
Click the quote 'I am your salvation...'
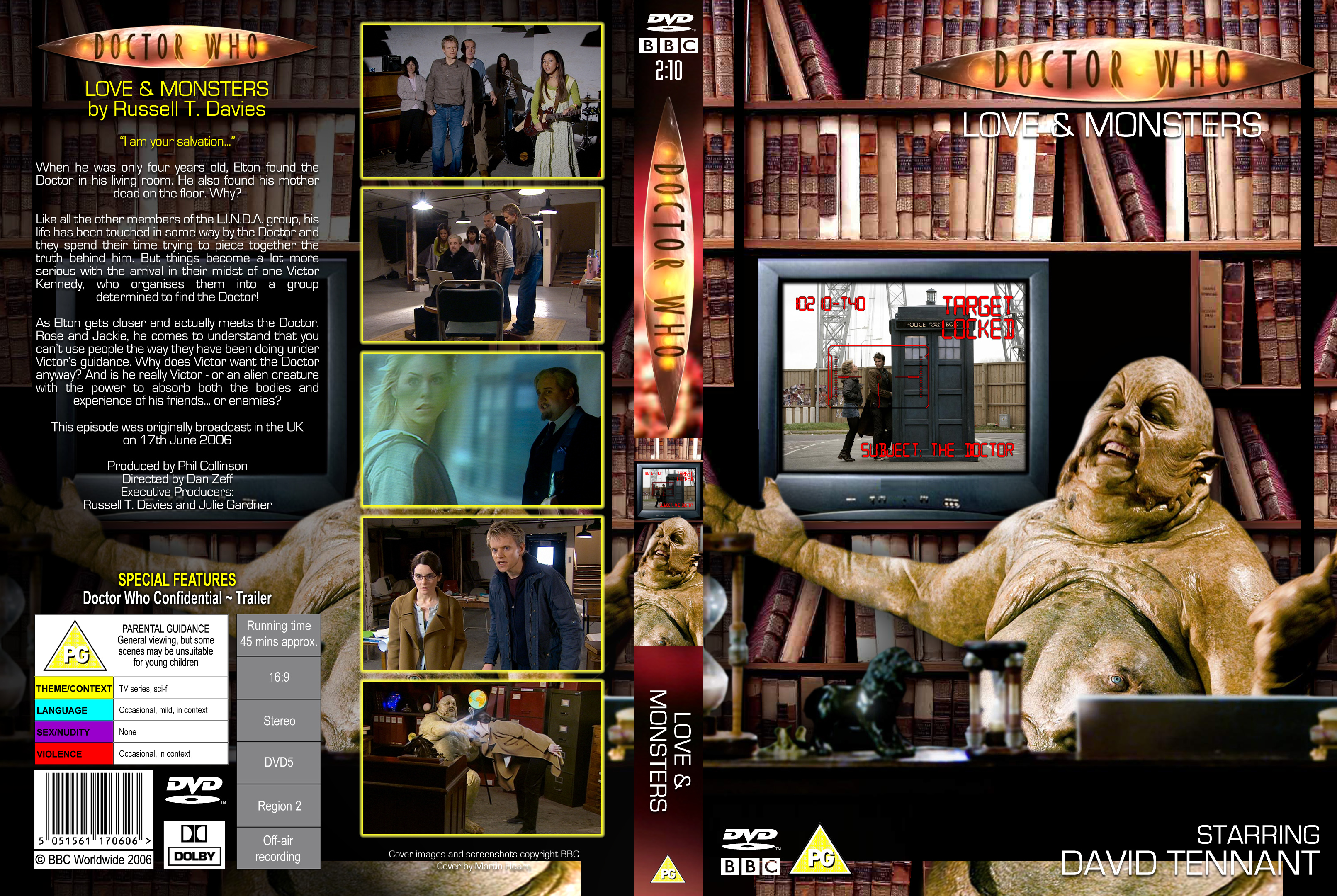177,142
